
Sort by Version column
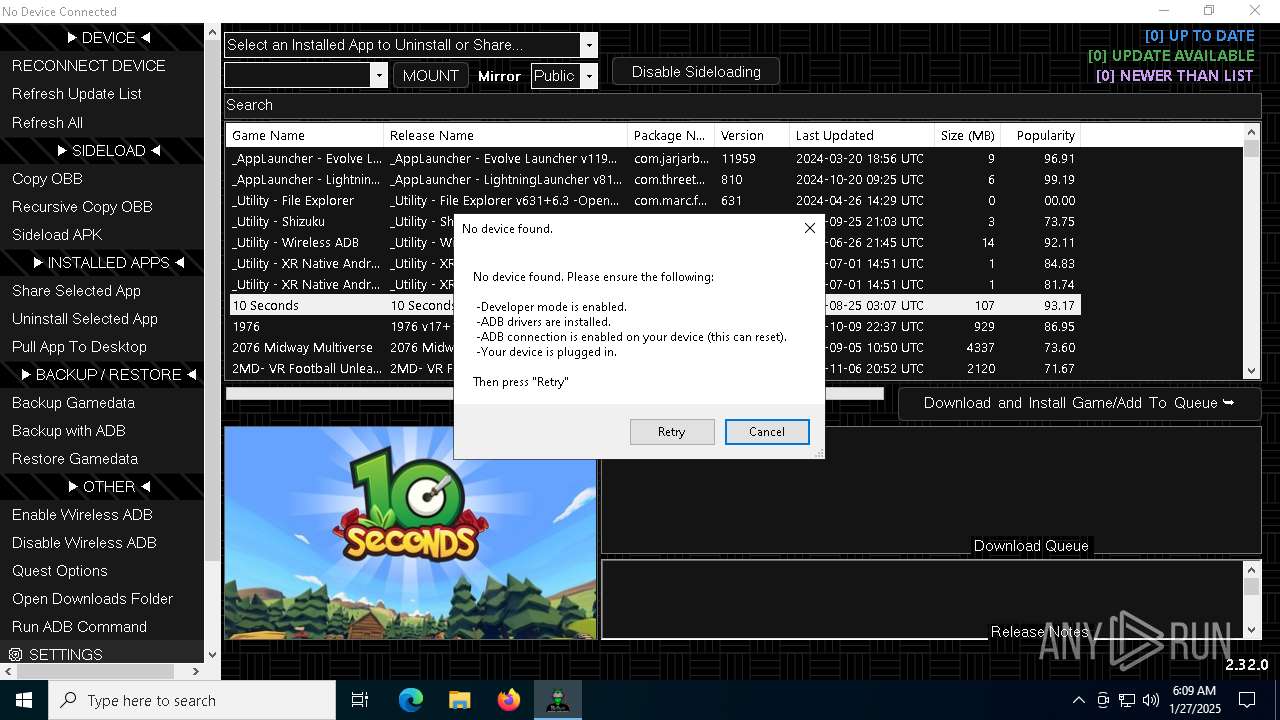pyautogui.click(x=752, y=135)
